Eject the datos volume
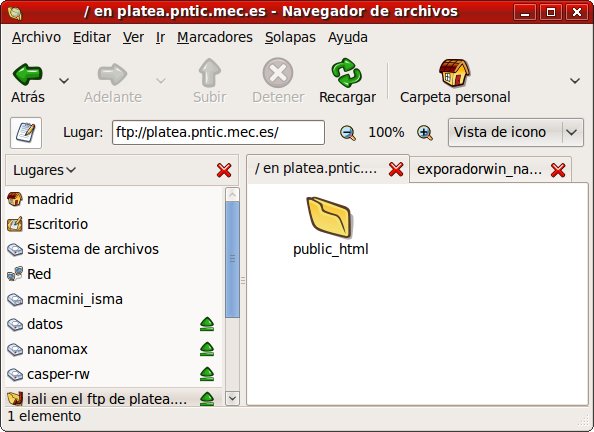Screen dimensions: 594x432 (x=207, y=324)
